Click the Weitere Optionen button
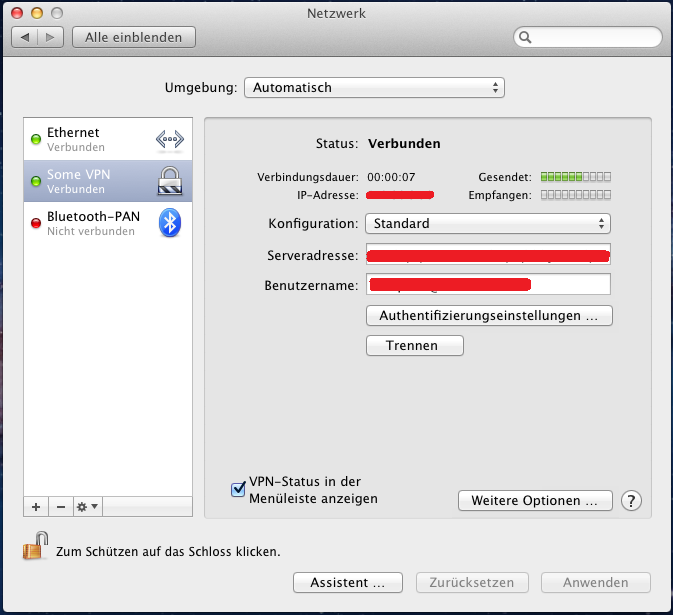 point(534,500)
